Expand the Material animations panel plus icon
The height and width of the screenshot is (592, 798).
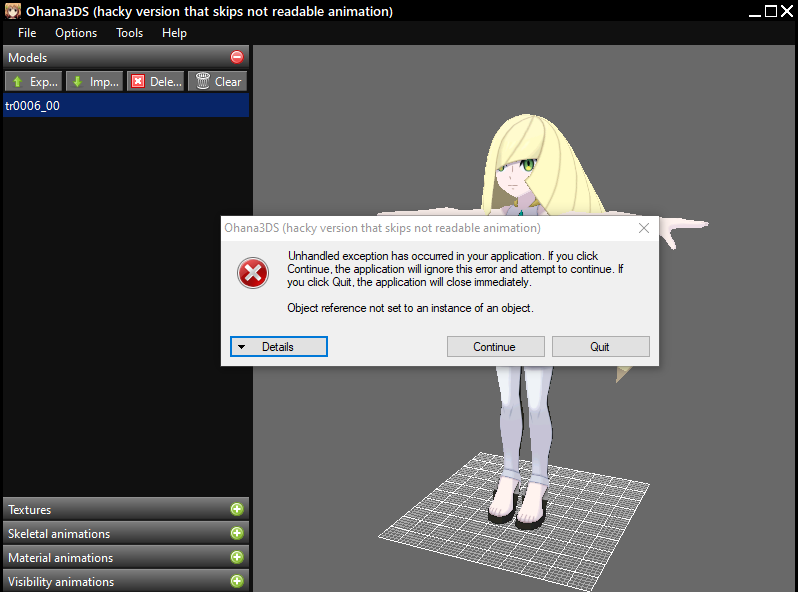point(237,557)
